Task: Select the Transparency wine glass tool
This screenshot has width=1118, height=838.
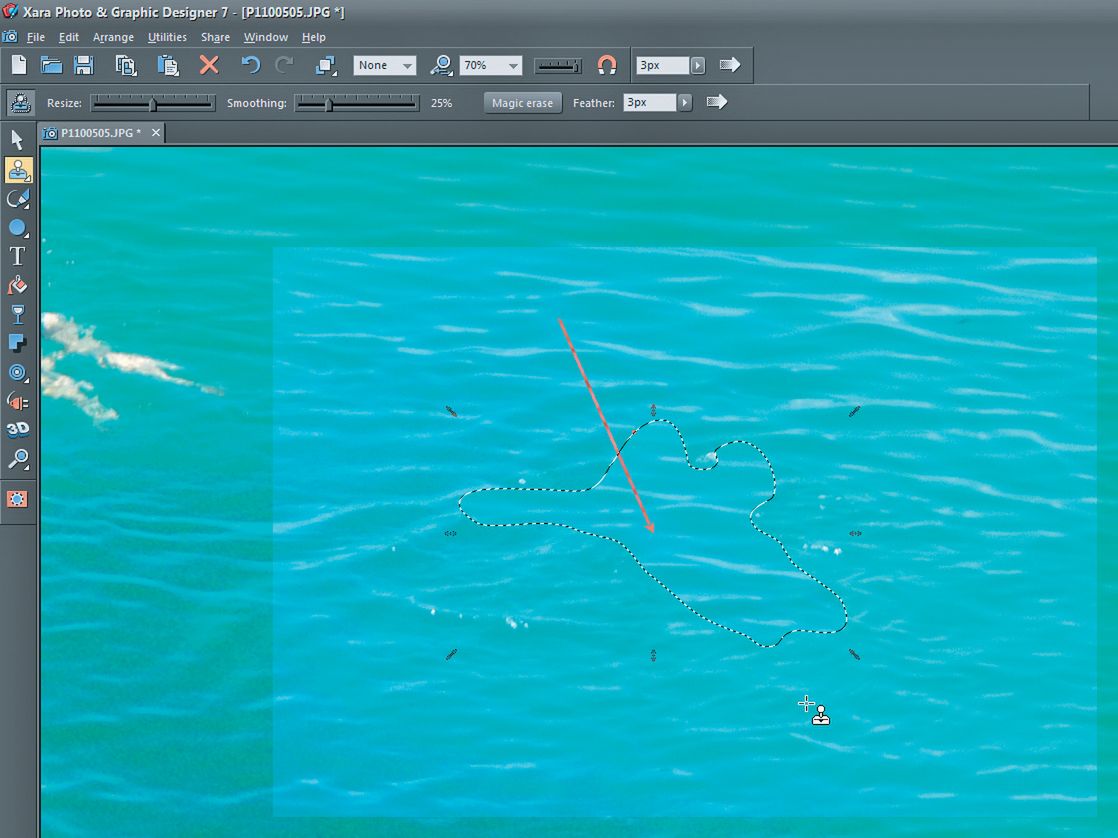Action: pyautogui.click(x=18, y=315)
